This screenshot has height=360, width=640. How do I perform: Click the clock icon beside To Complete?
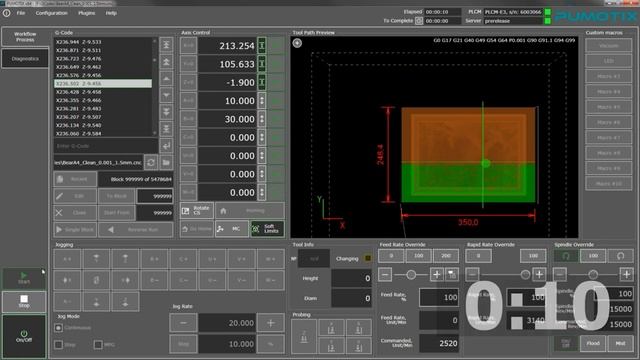pyautogui.click(x=419, y=21)
